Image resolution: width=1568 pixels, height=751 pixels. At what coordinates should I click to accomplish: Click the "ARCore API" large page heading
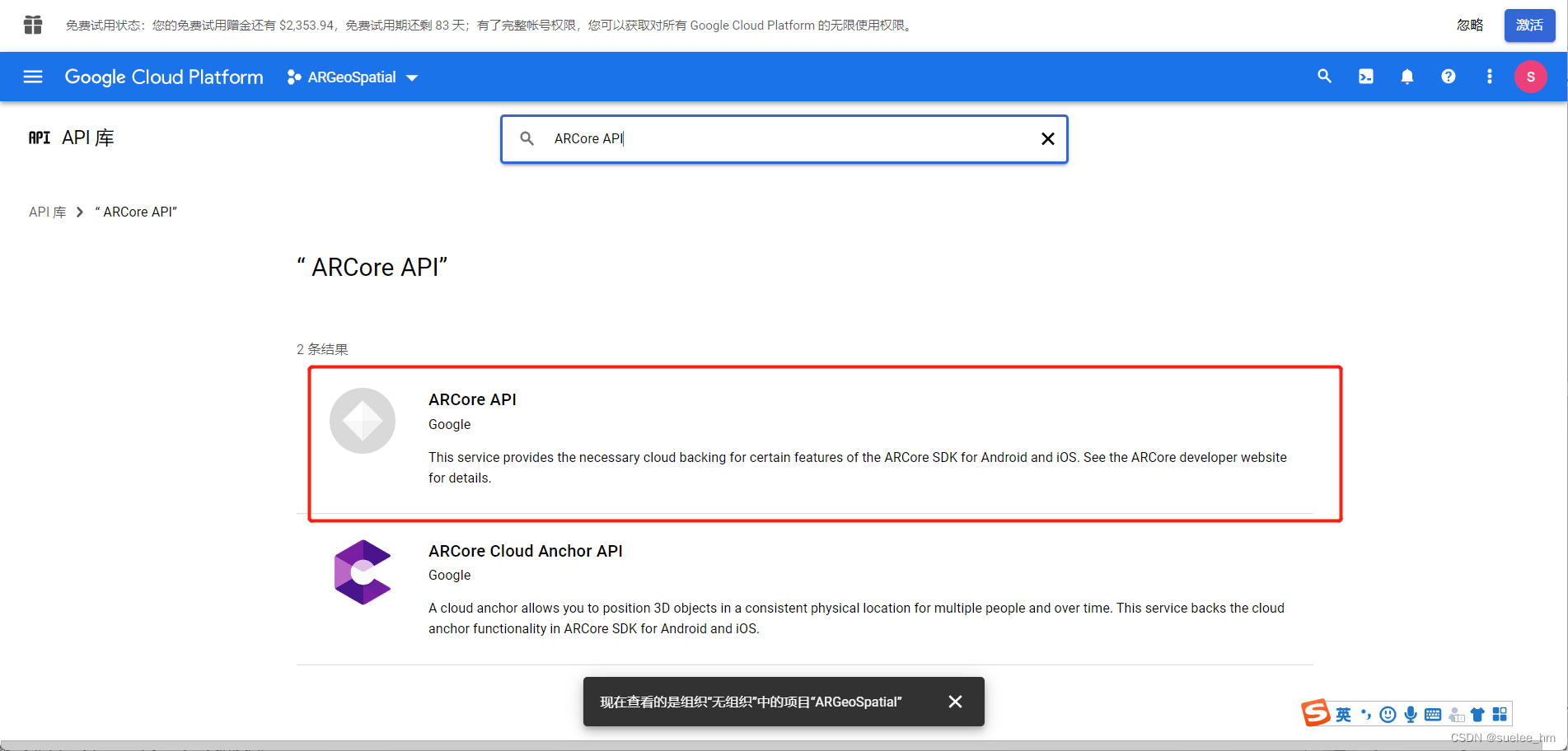point(372,268)
